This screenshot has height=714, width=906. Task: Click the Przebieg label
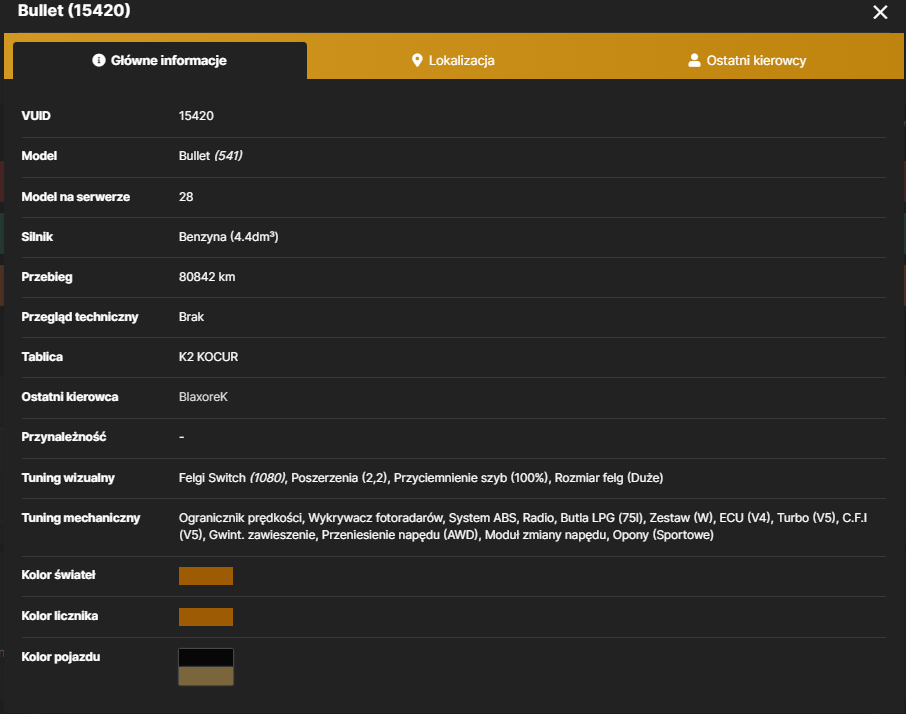[47, 277]
